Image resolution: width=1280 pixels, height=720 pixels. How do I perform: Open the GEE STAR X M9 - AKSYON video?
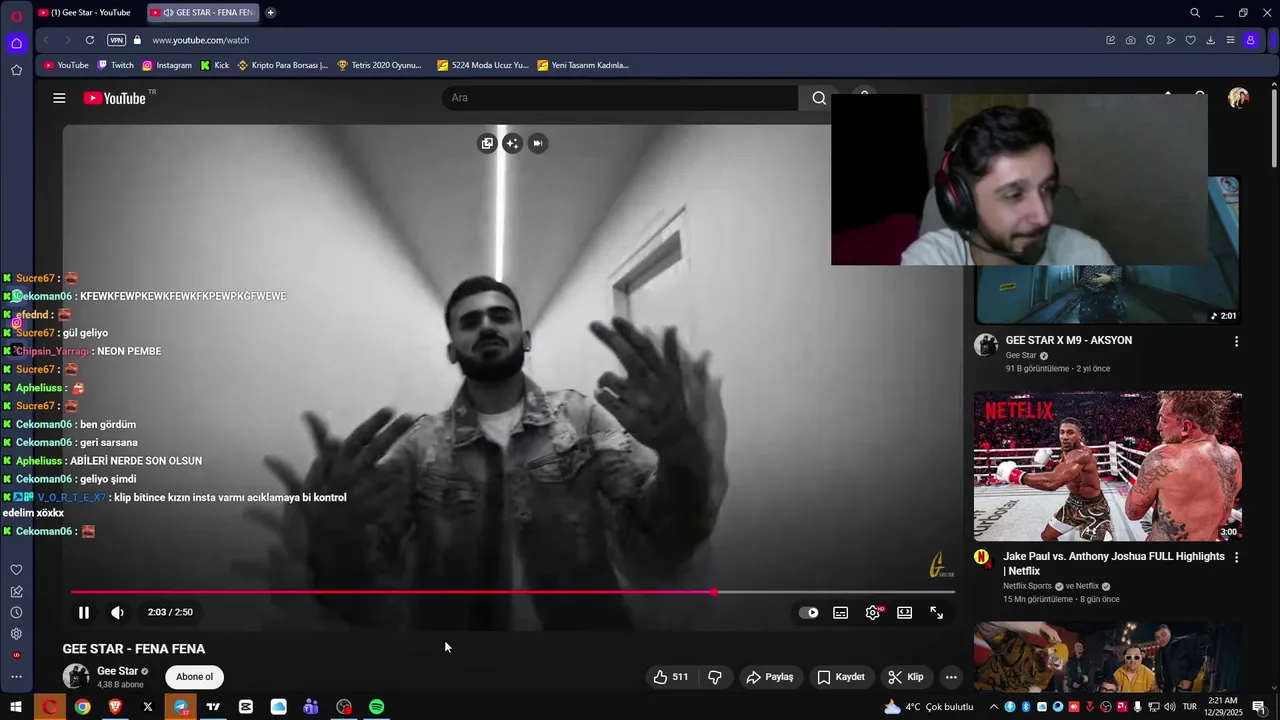(x=1068, y=340)
